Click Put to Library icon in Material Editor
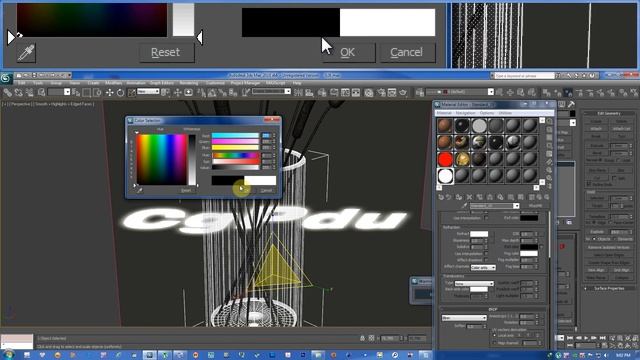The height and width of the screenshot is (360, 640). coord(500,197)
